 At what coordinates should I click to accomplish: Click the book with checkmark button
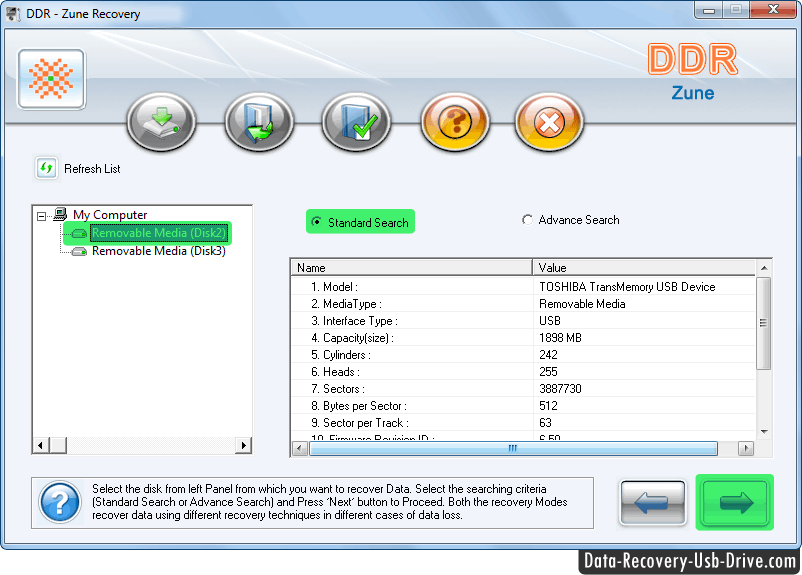pyautogui.click(x=357, y=122)
